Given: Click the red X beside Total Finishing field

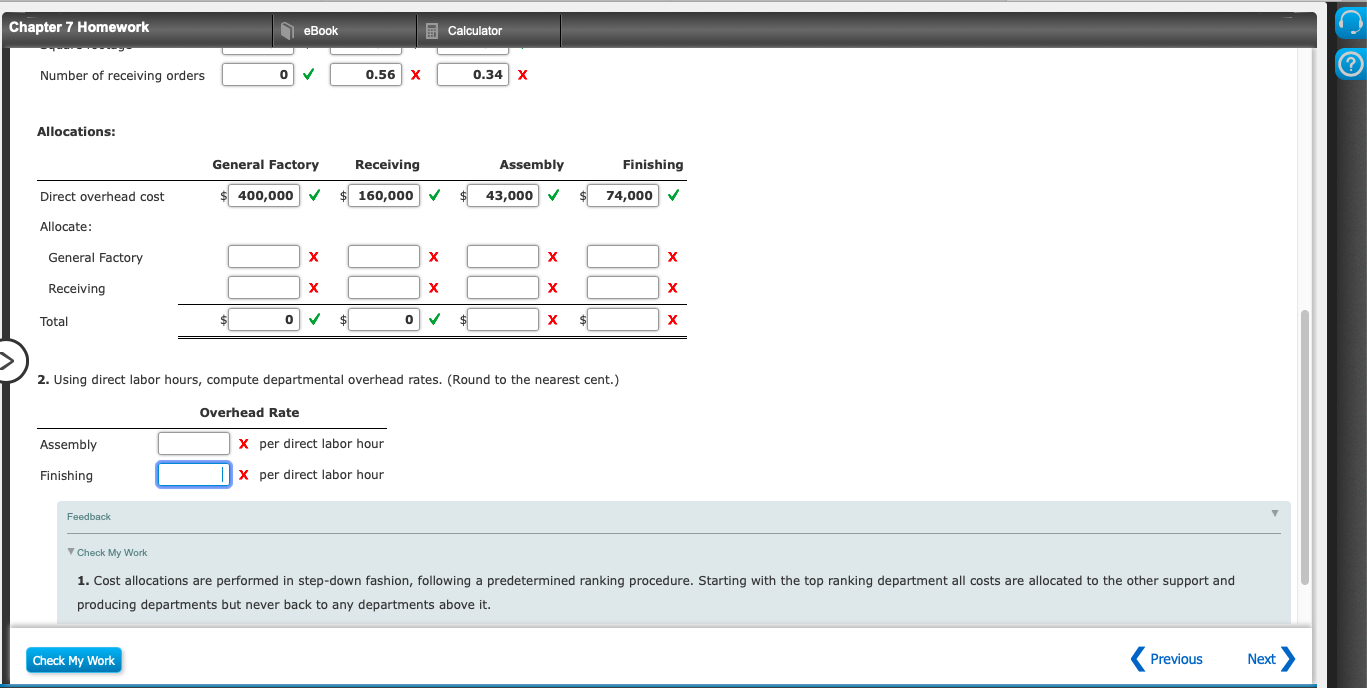Looking at the screenshot, I should pos(673,321).
